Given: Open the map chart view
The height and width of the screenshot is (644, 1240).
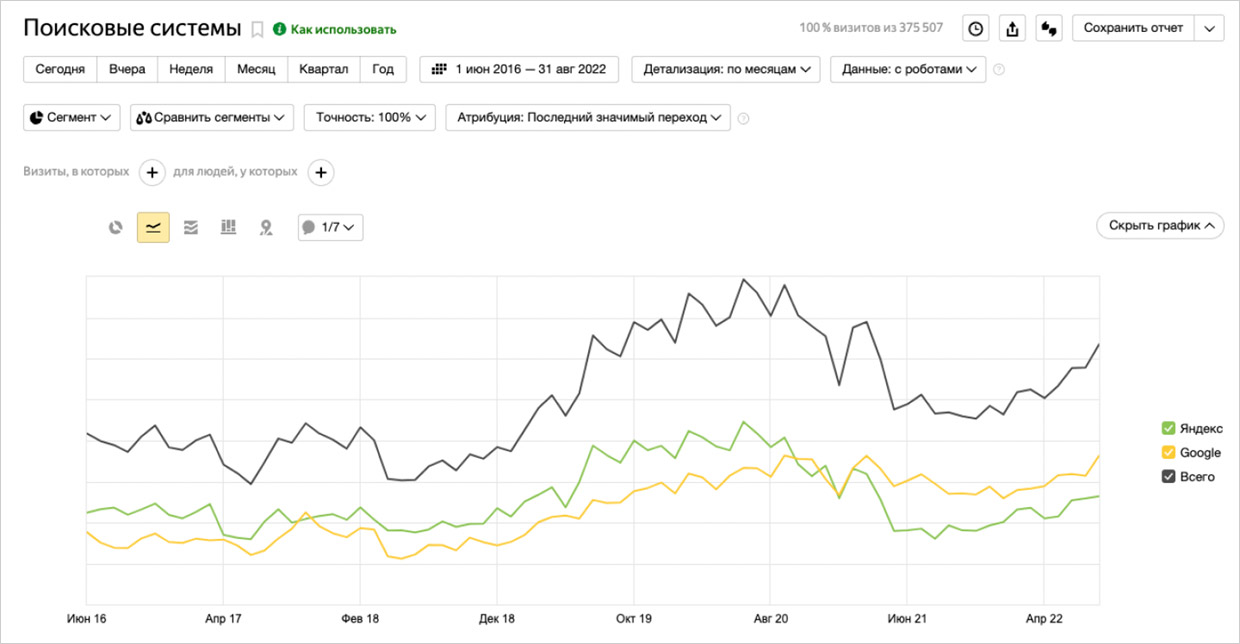Looking at the screenshot, I should click(266, 227).
